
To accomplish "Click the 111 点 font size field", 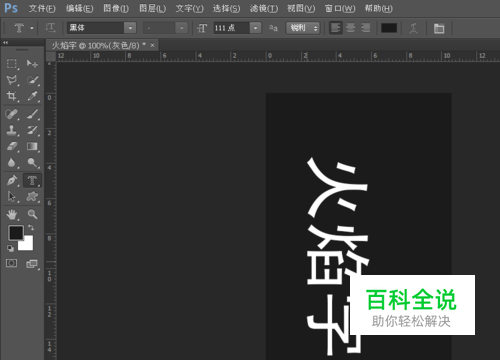I will tap(231, 28).
